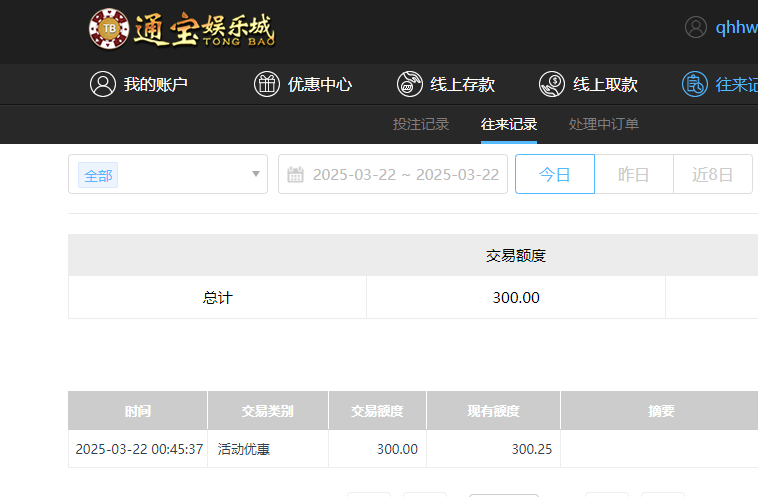This screenshot has width=758, height=497.
Task: Switch to 处理中订单 tab
Action: tap(603, 124)
